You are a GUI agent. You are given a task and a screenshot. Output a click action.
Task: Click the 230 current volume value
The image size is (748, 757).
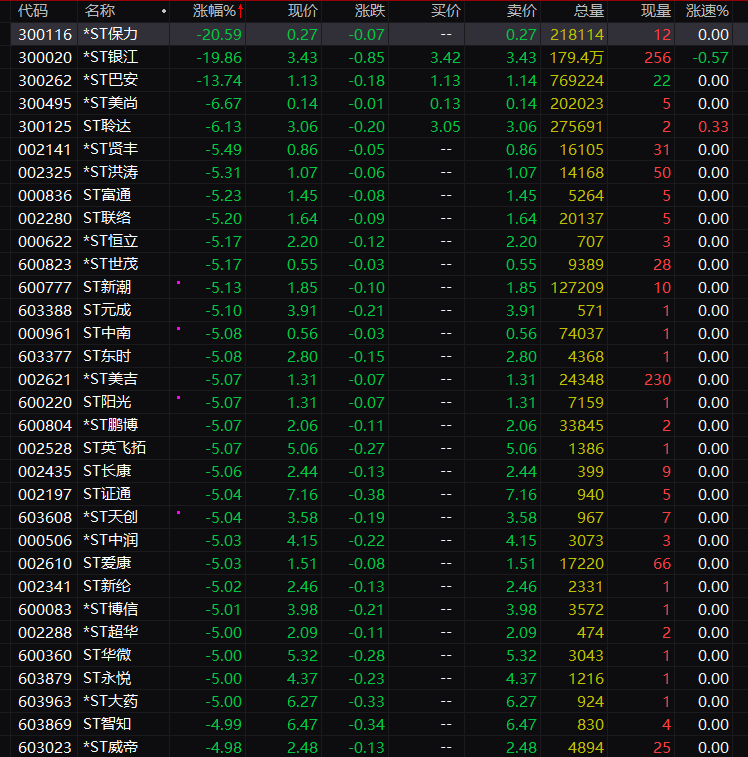(658, 379)
